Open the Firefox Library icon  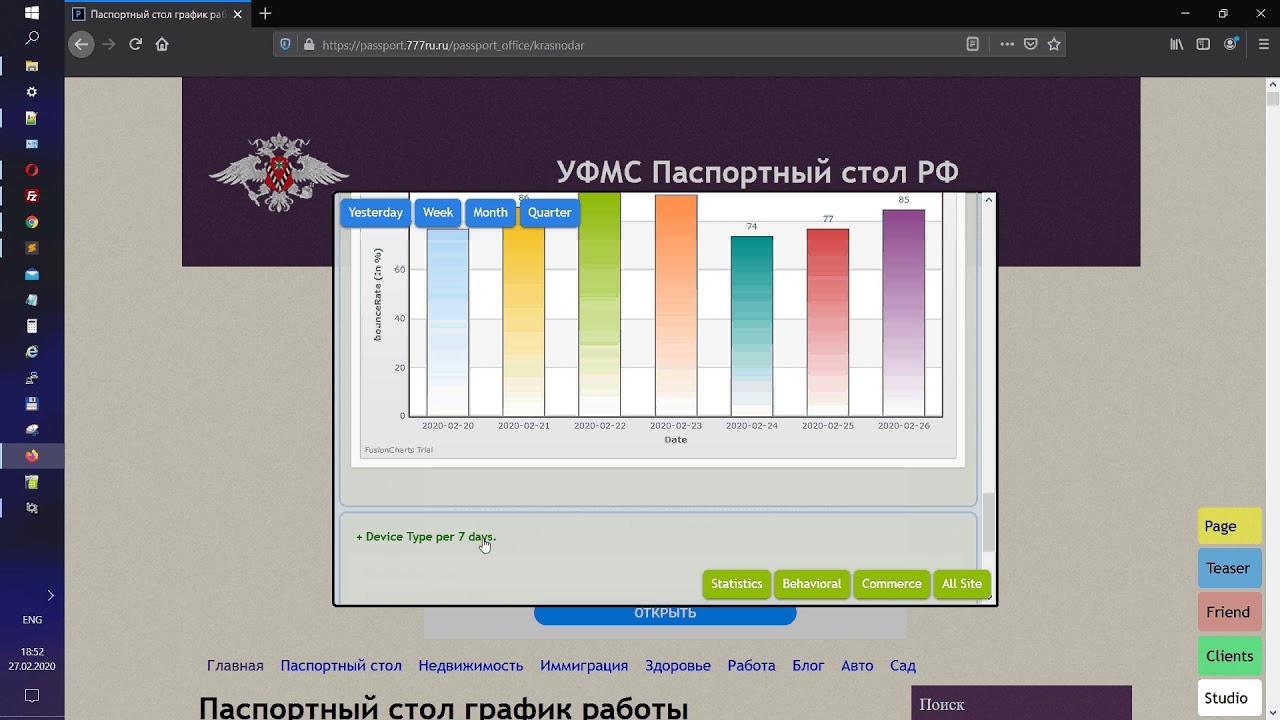(x=1177, y=44)
